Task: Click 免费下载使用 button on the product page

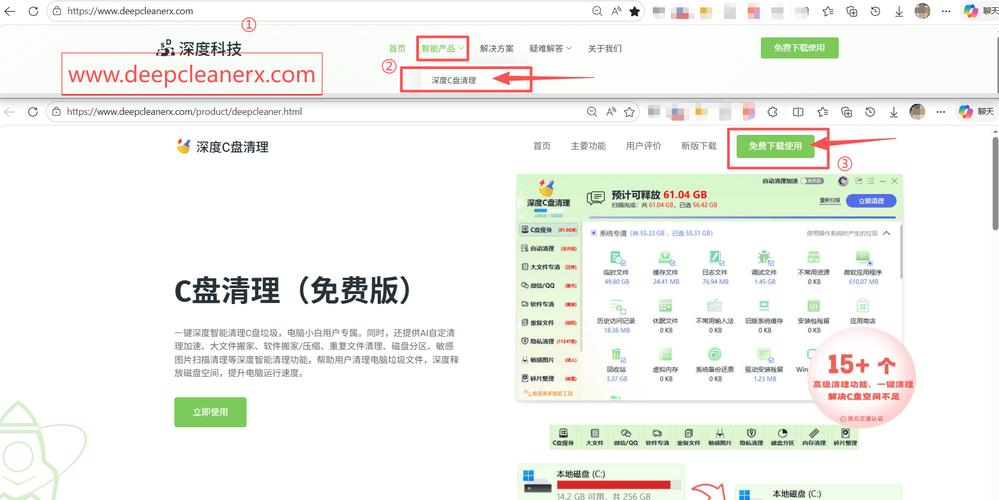Action: tap(775, 146)
